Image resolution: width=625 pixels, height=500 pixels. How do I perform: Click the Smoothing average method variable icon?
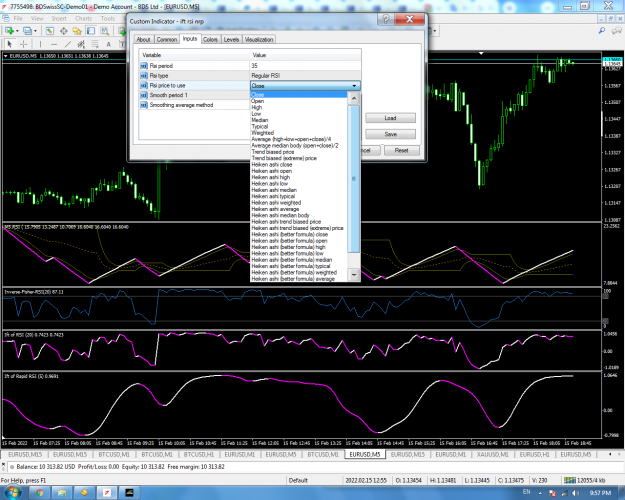(x=144, y=105)
